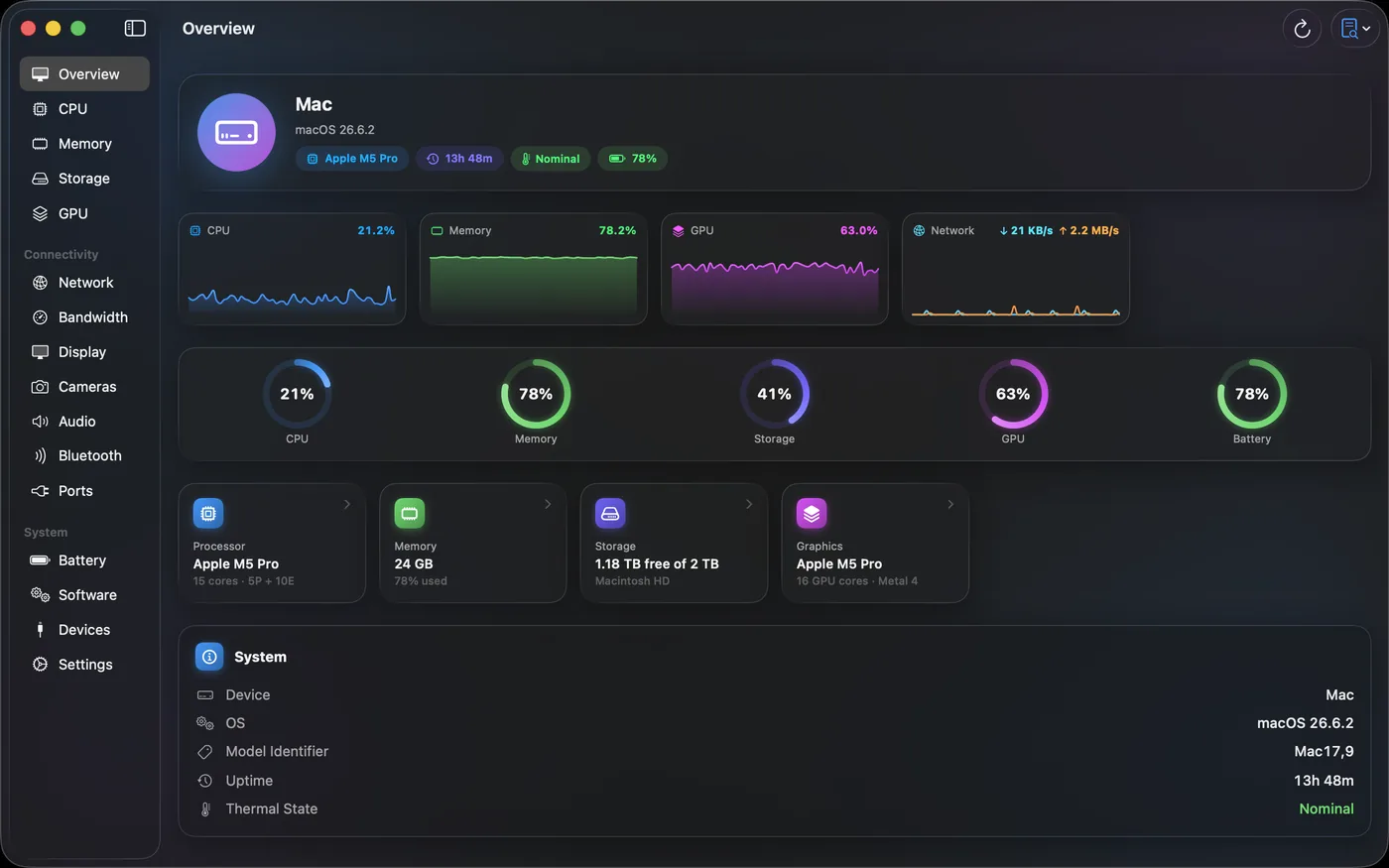Click the Software gears icon in sidebar

40,595
